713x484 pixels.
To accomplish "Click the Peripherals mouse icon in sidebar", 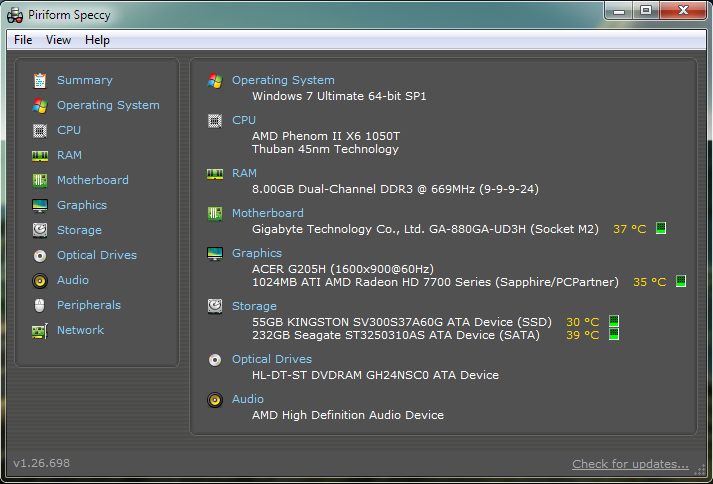I will 40,306.
